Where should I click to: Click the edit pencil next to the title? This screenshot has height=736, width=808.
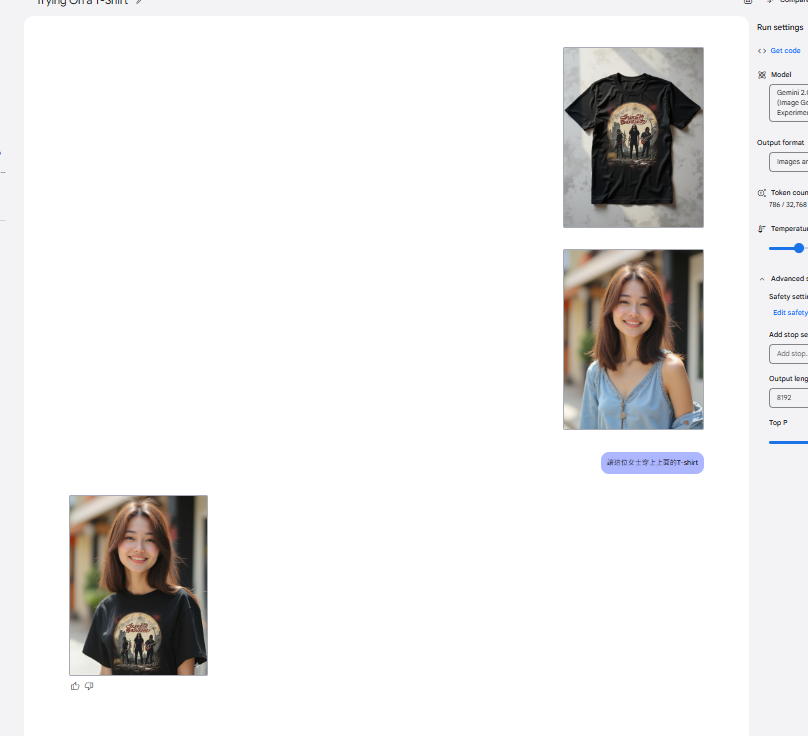pyautogui.click(x=139, y=2)
